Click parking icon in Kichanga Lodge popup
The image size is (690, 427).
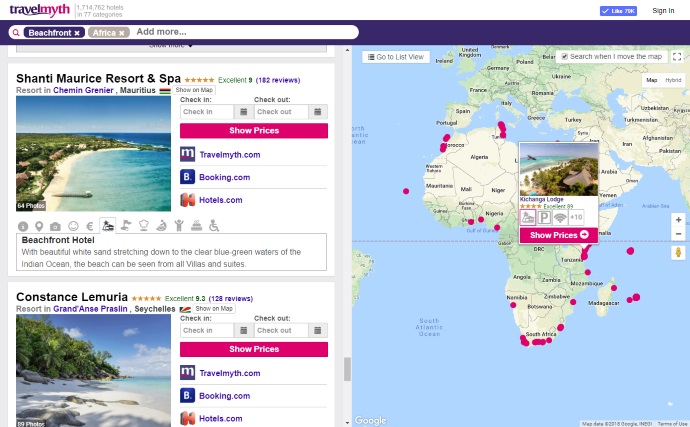(544, 217)
